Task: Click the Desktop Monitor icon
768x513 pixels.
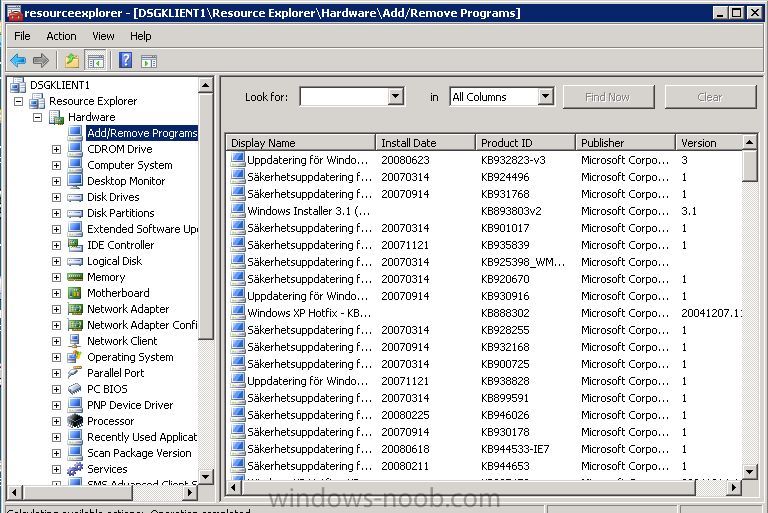Action: [75, 181]
